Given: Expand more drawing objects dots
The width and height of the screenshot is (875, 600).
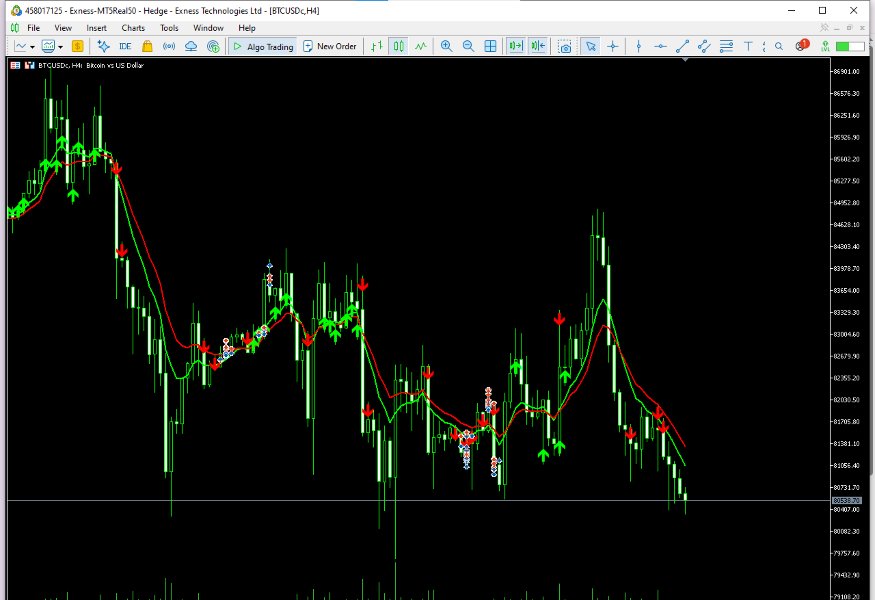Looking at the screenshot, I should coord(764,46).
